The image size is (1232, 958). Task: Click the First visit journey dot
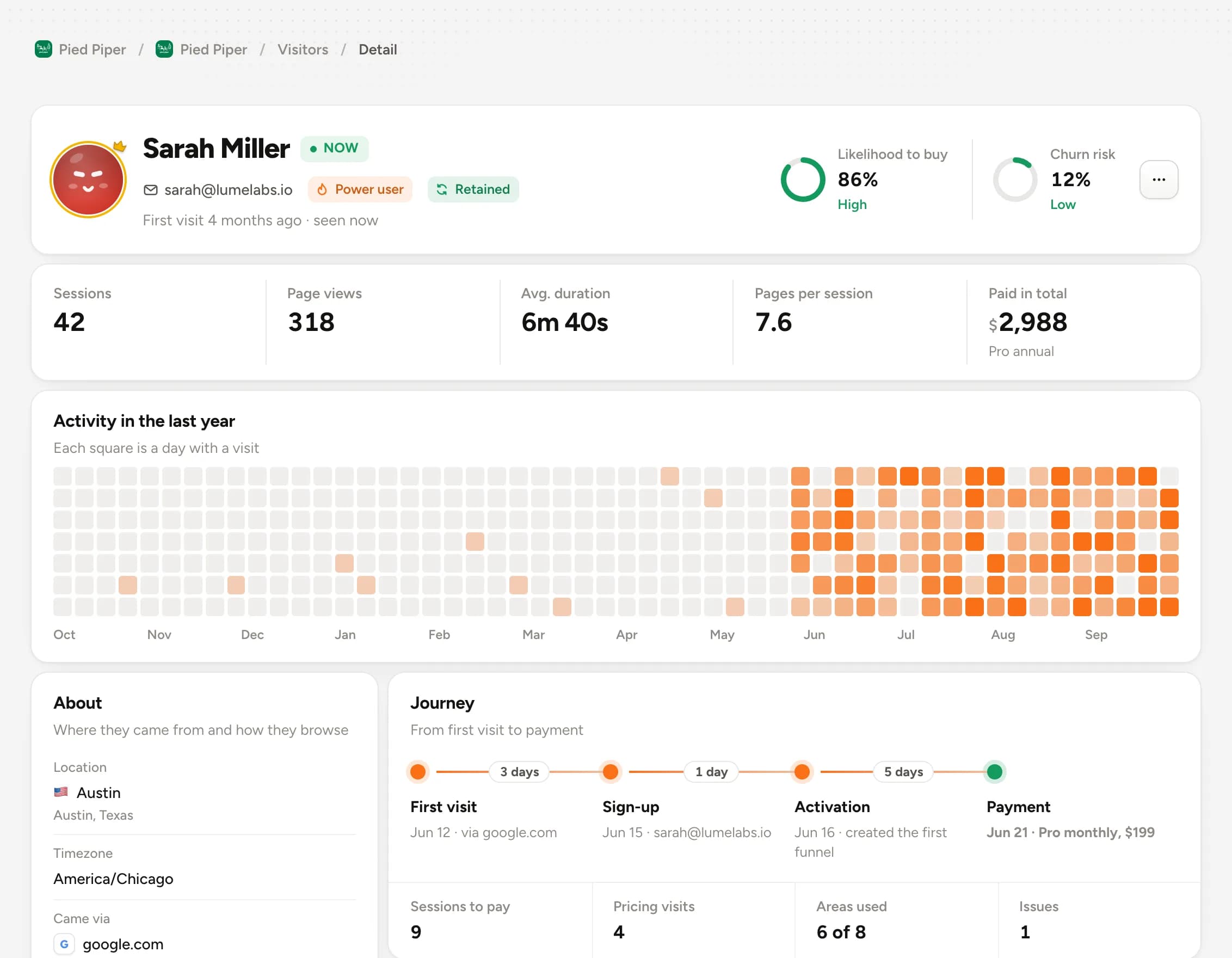[418, 772]
